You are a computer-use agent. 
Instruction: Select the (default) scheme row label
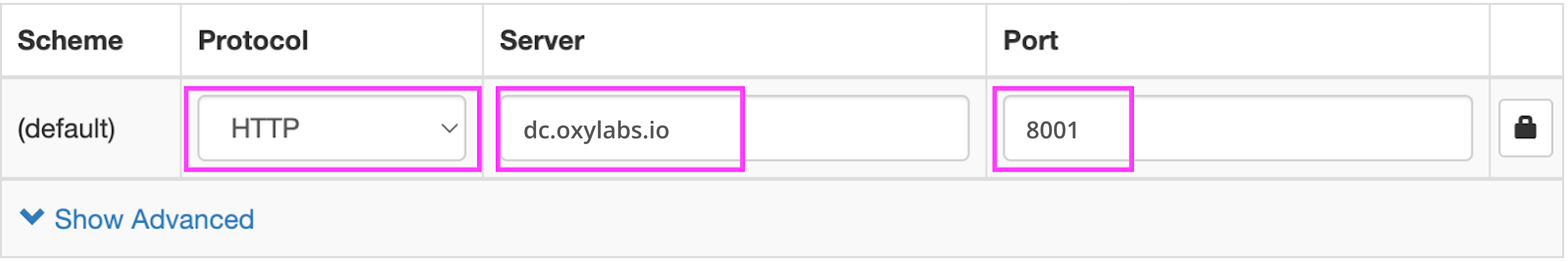pyautogui.click(x=66, y=129)
